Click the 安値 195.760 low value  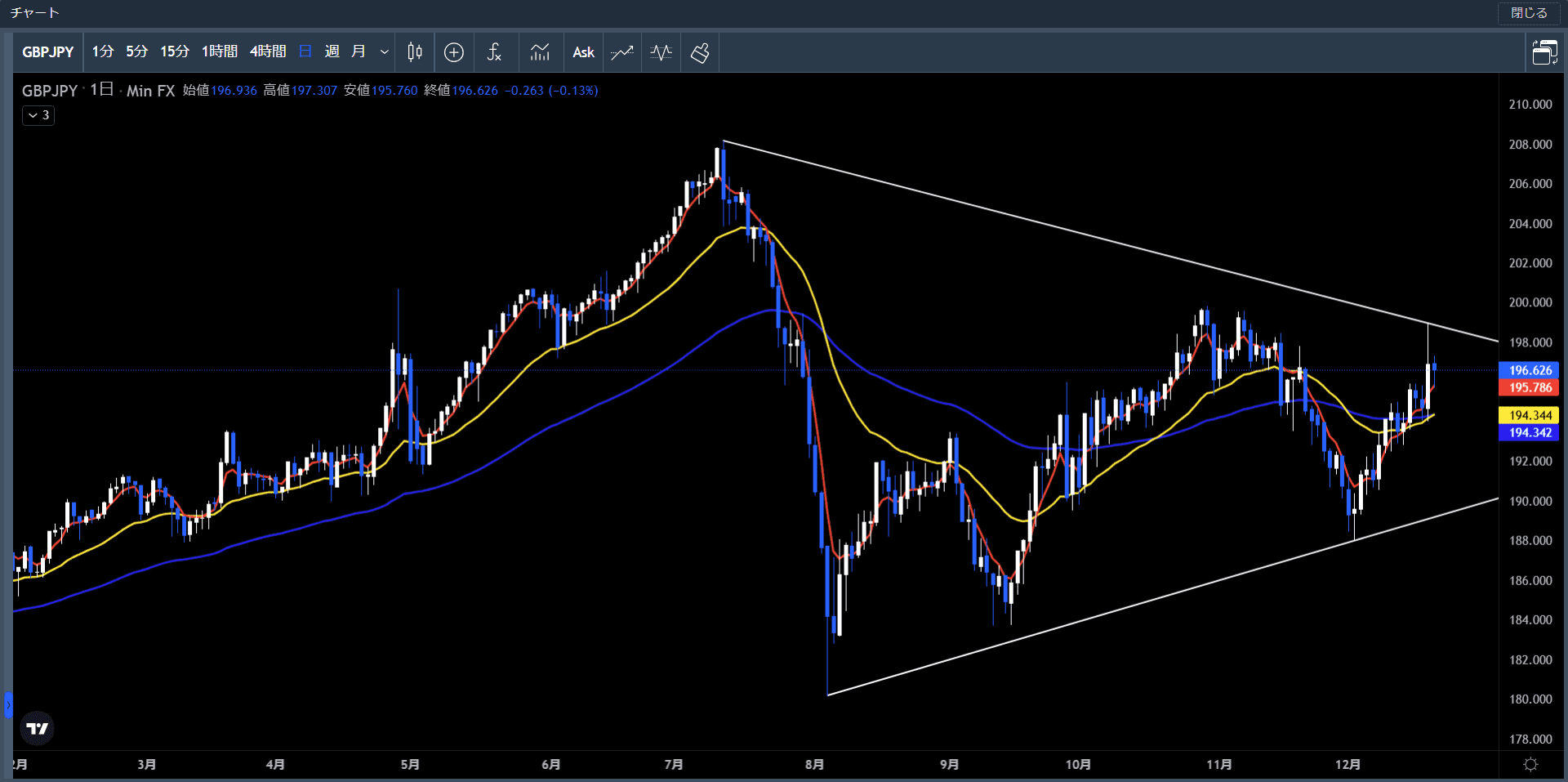pyautogui.click(x=381, y=91)
